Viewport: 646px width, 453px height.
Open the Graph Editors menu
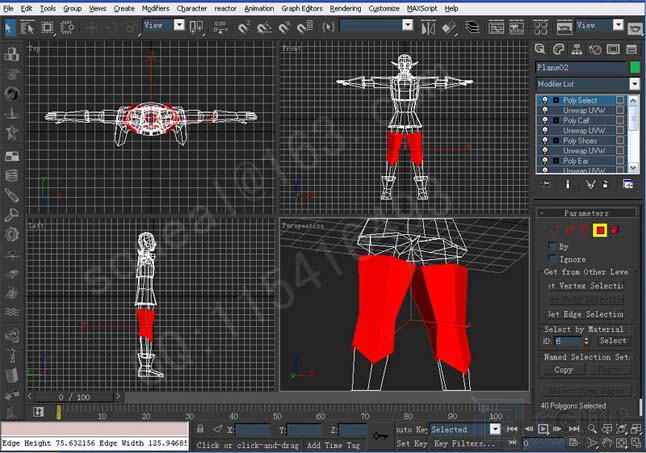(302, 8)
